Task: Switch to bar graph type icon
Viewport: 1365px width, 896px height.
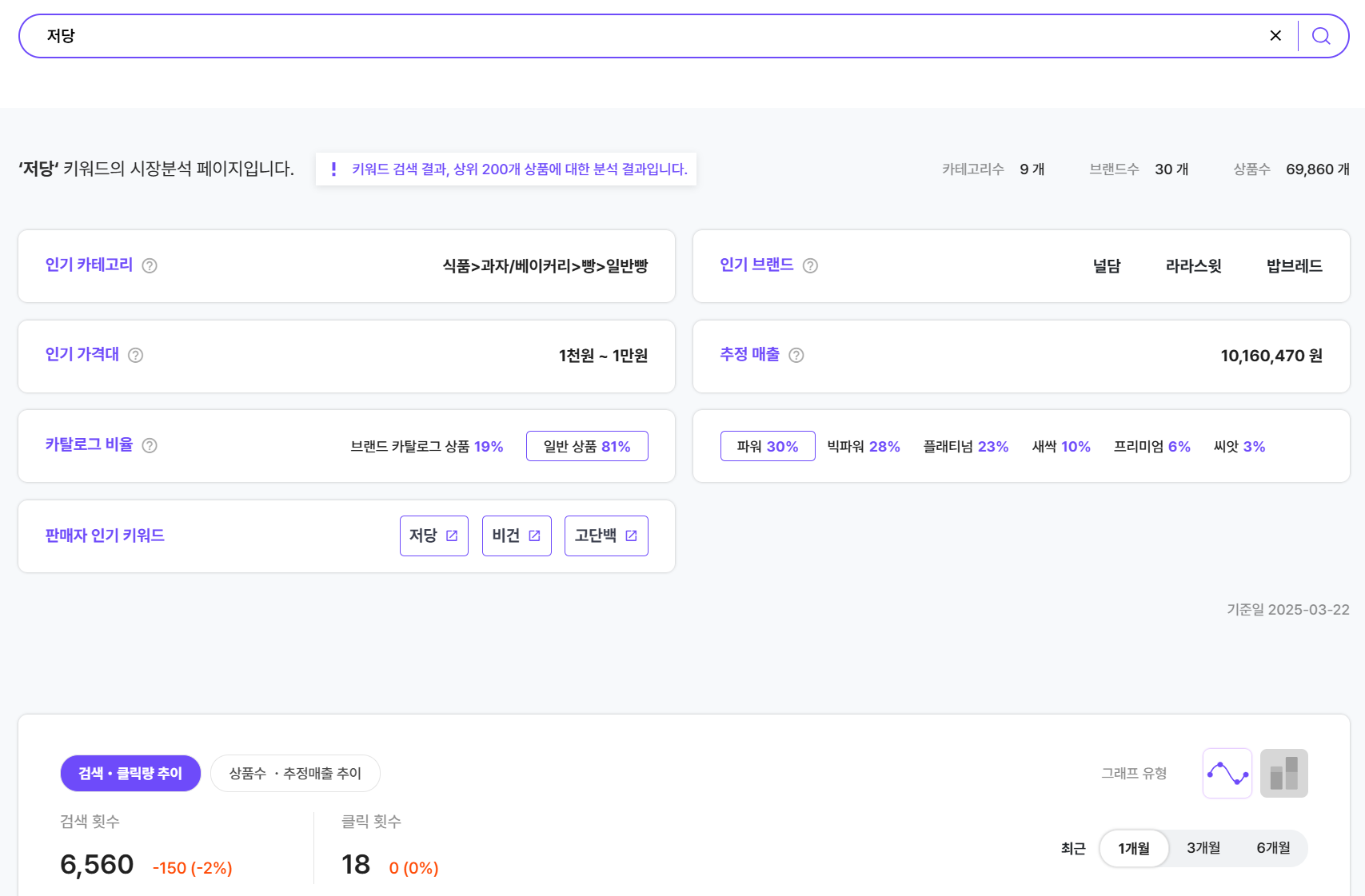Action: coord(1283,773)
